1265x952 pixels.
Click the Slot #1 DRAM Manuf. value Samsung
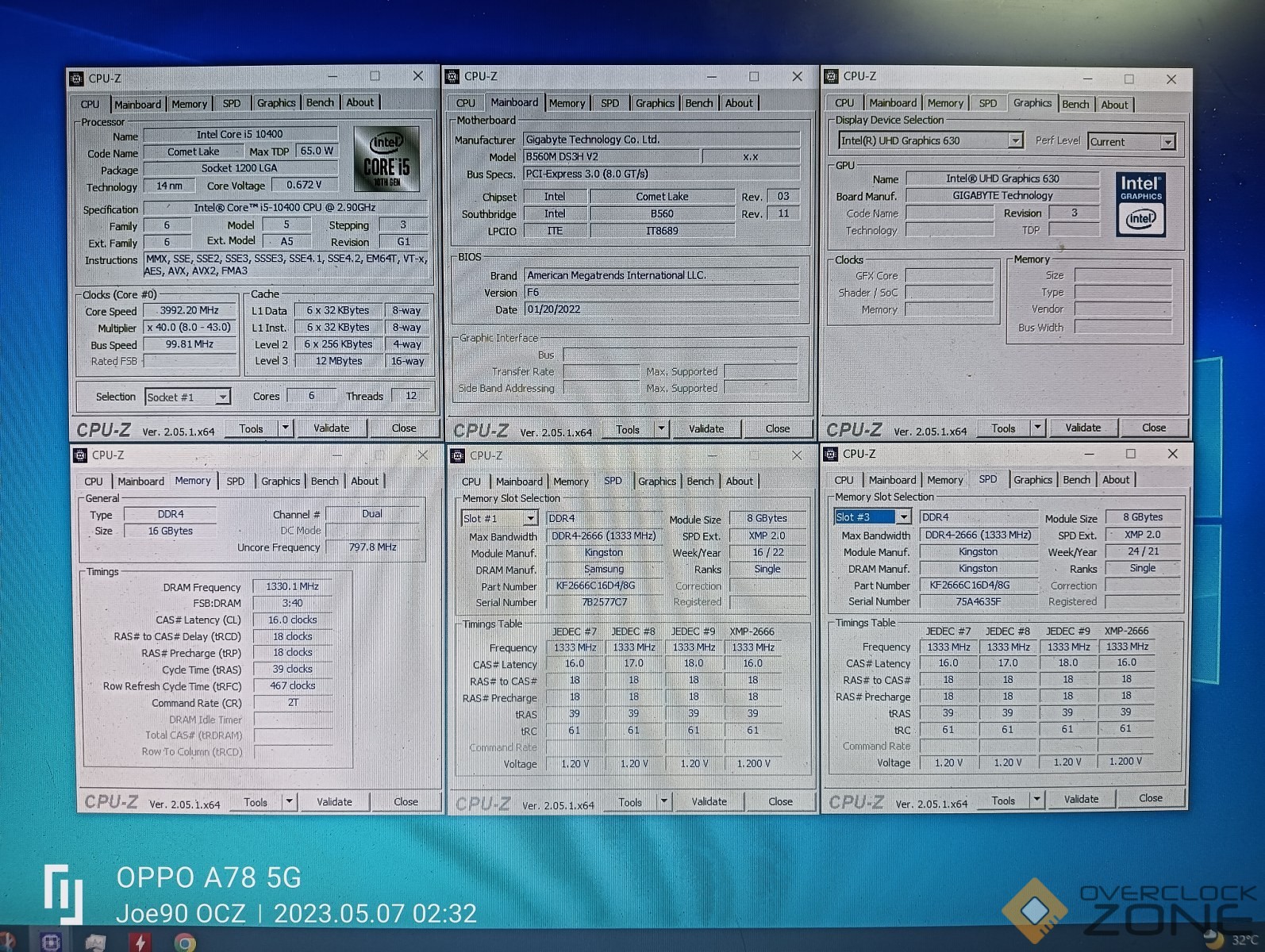coord(605,569)
